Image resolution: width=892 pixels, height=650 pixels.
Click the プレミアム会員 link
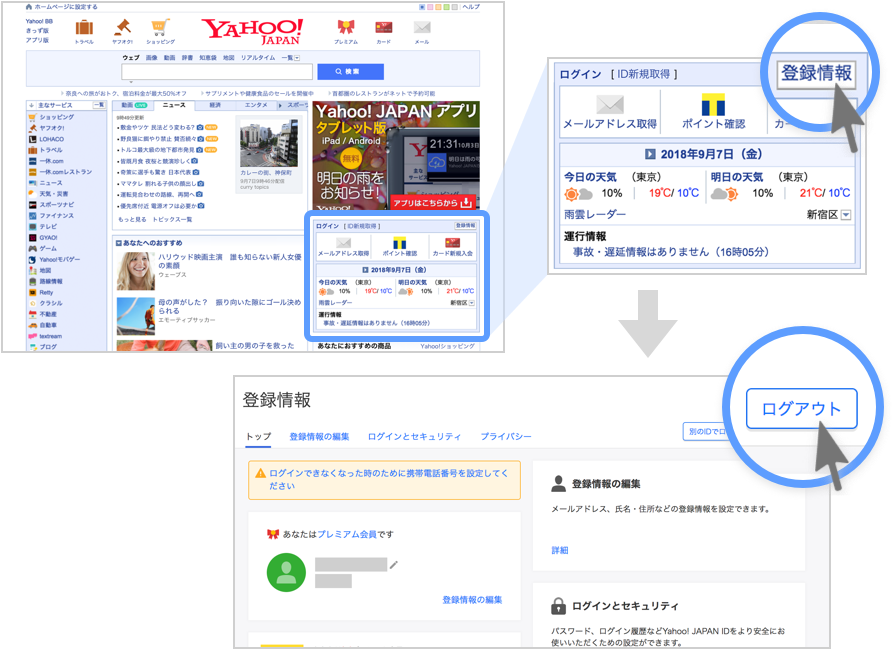point(346,534)
